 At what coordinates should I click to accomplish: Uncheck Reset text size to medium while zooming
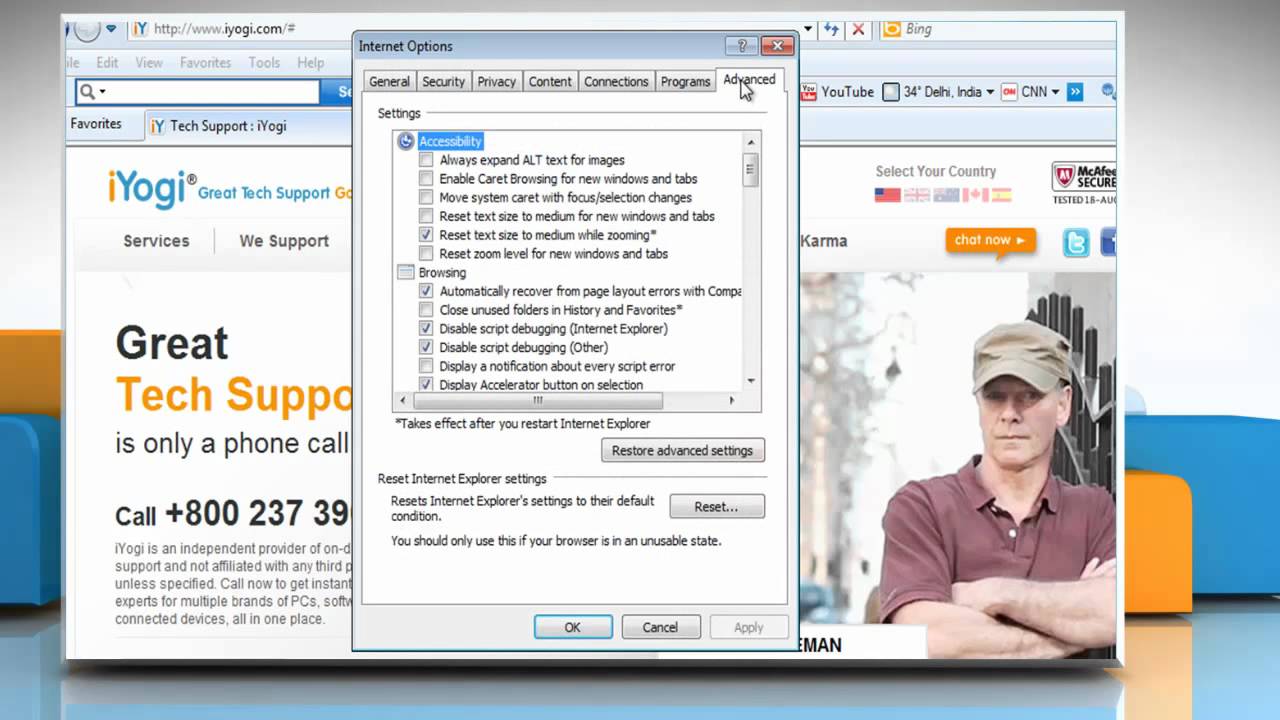[426, 235]
